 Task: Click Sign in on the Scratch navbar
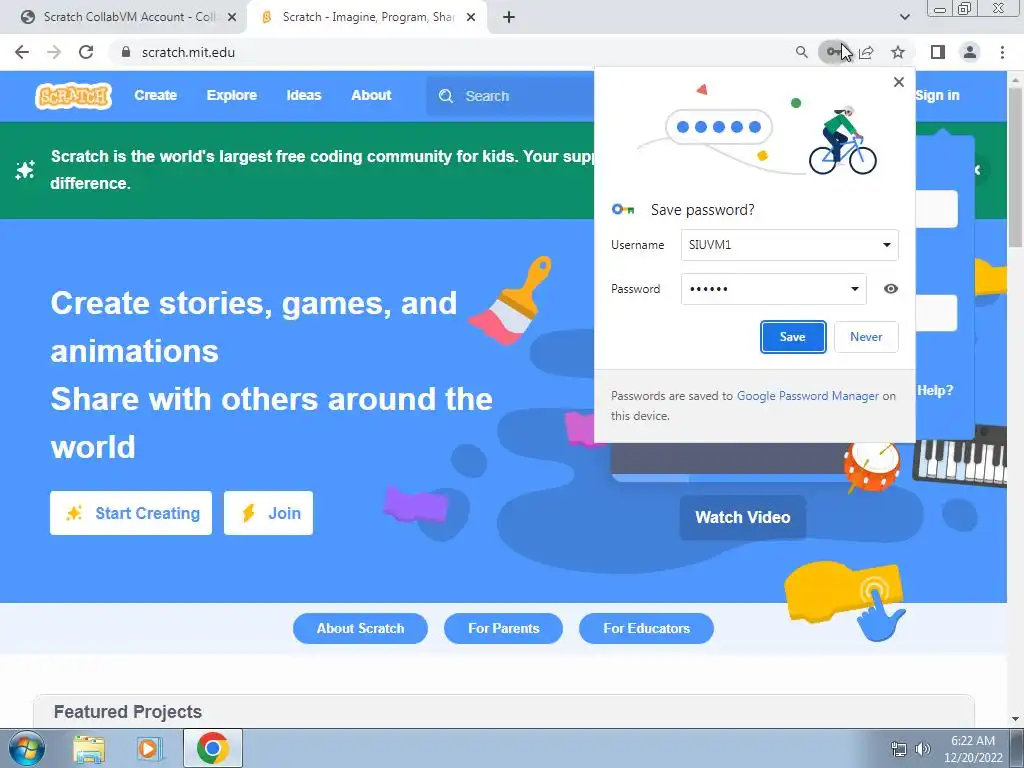click(938, 95)
